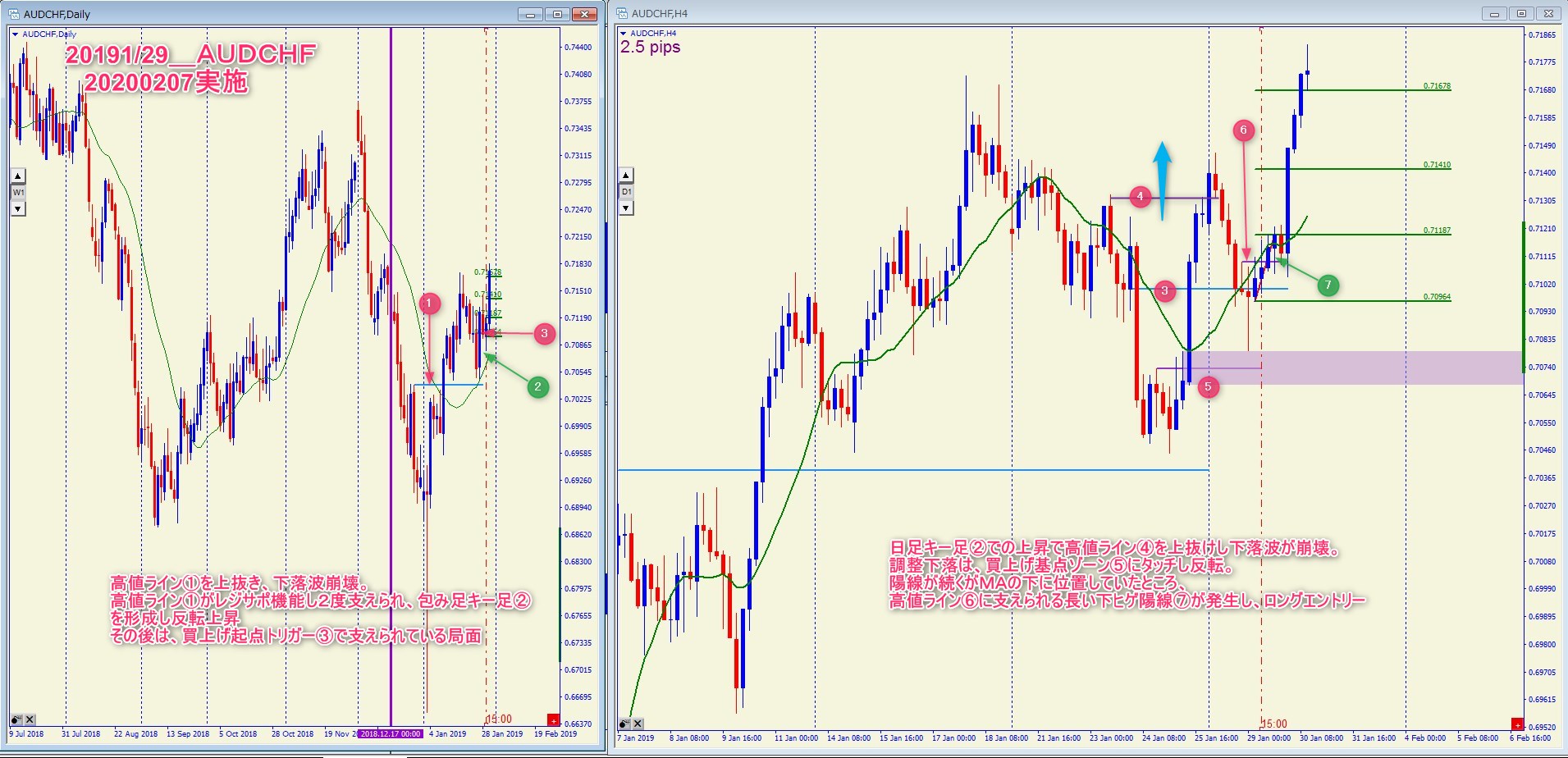Click the X icon in Daily chart corner
Viewport: 1568px width, 758px height.
(30, 719)
